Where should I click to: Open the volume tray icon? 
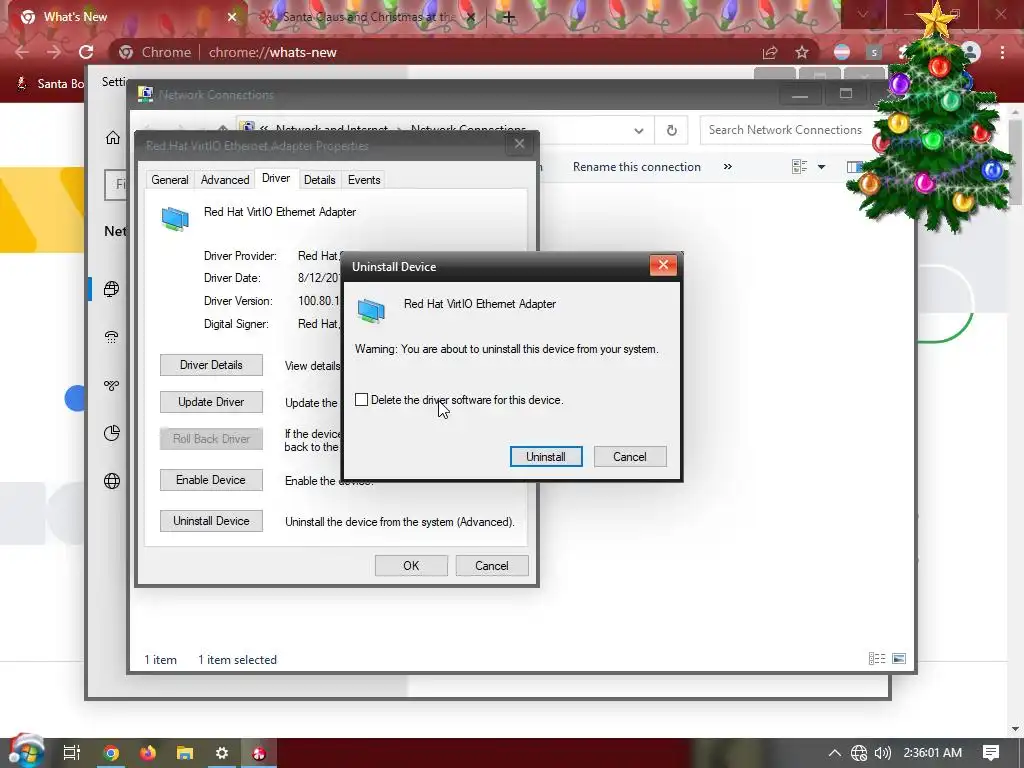point(882,753)
